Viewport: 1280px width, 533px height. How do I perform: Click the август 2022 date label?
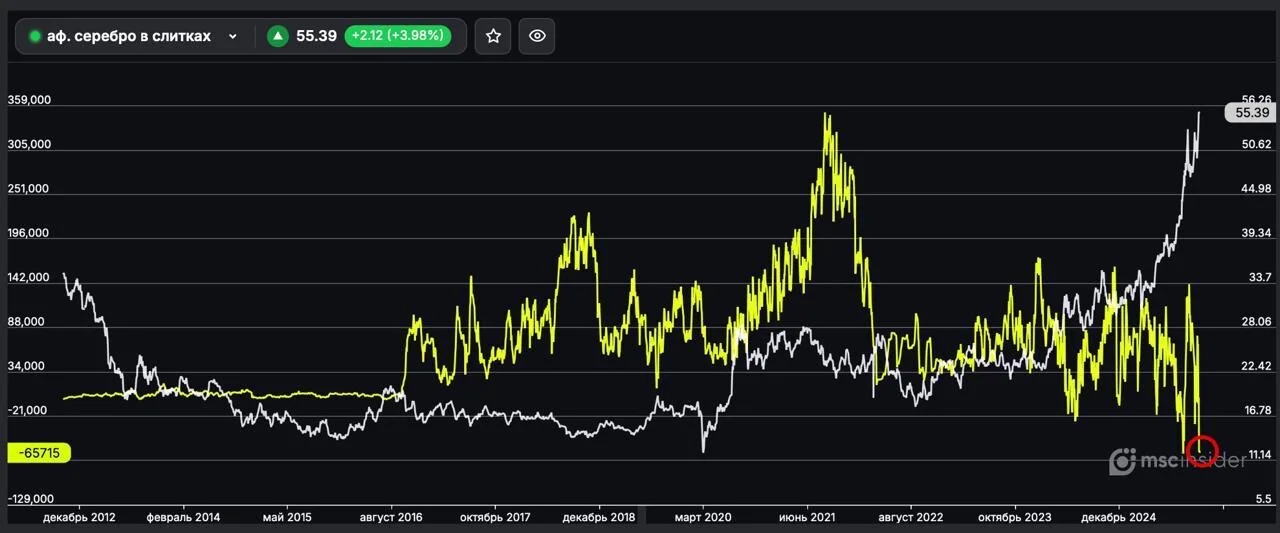pos(910,518)
